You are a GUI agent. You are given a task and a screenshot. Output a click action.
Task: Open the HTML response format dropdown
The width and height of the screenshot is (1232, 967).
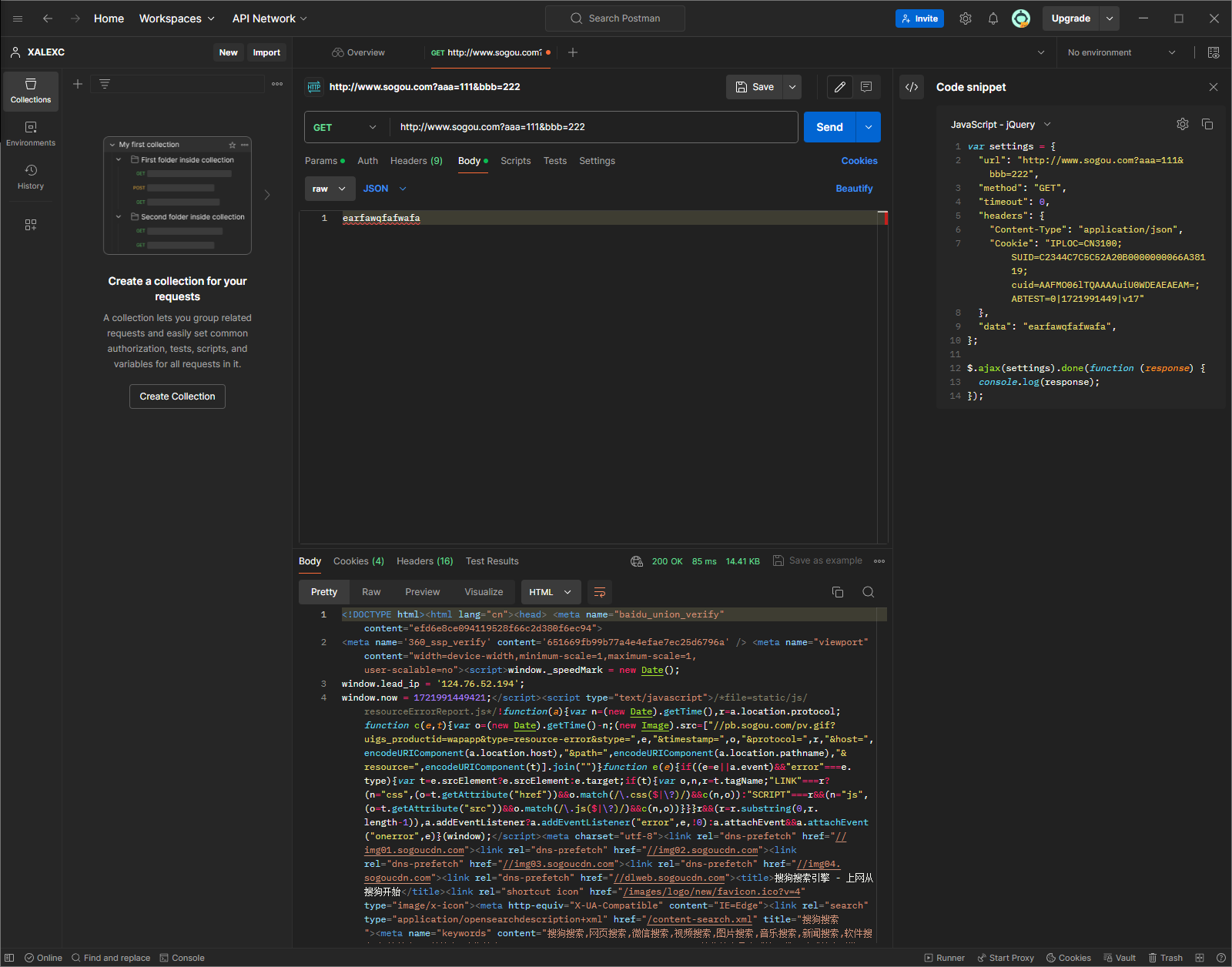[x=551, y=592]
